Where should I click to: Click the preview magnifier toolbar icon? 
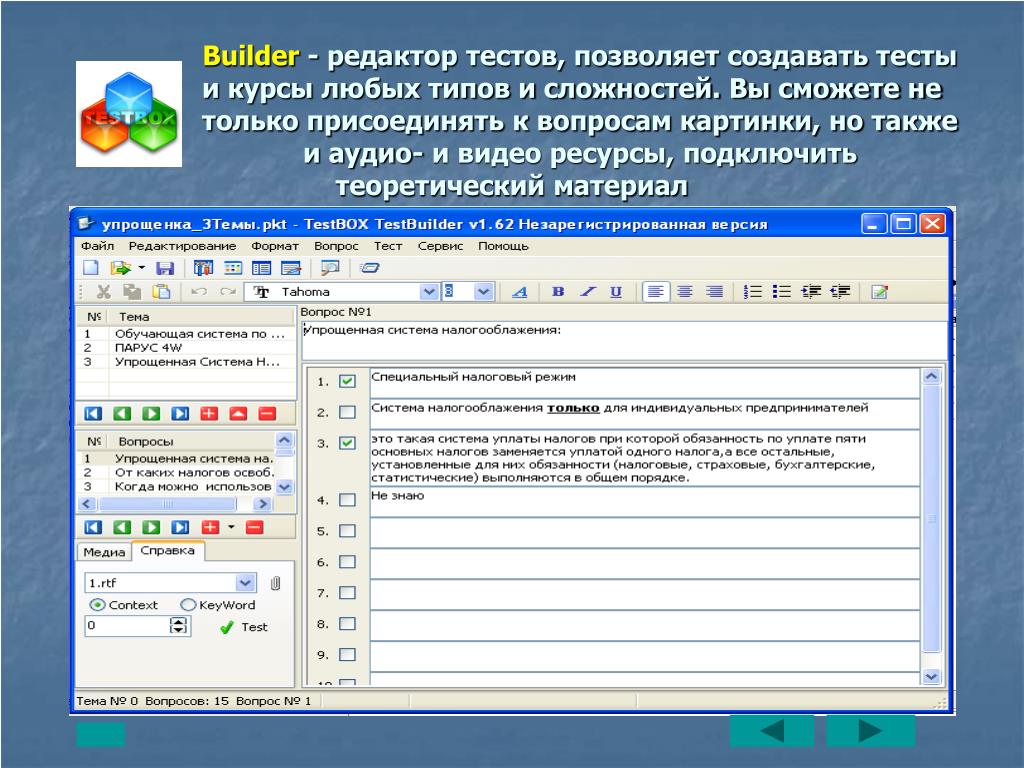tap(330, 268)
